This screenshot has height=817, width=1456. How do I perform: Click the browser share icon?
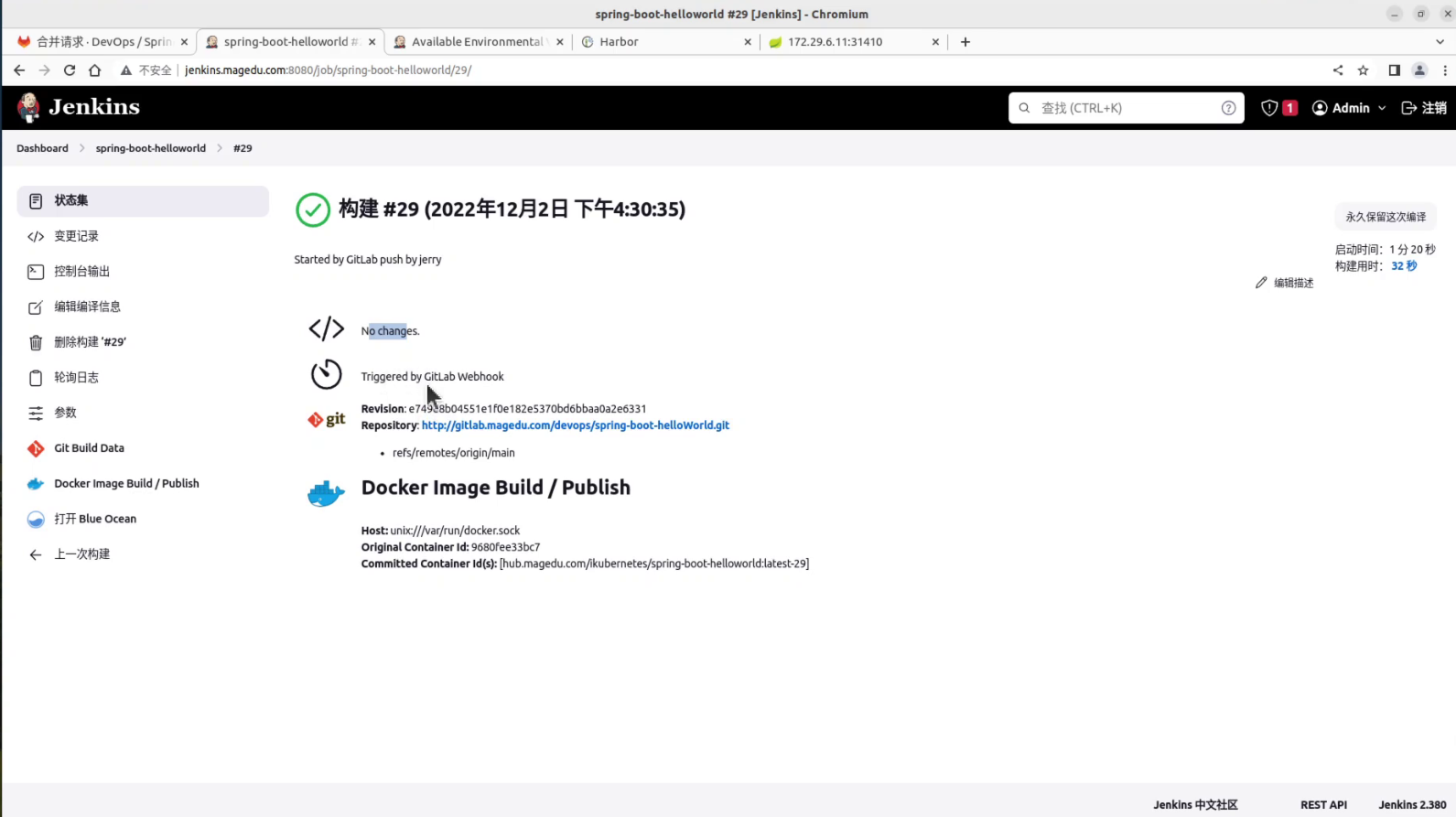1338,70
